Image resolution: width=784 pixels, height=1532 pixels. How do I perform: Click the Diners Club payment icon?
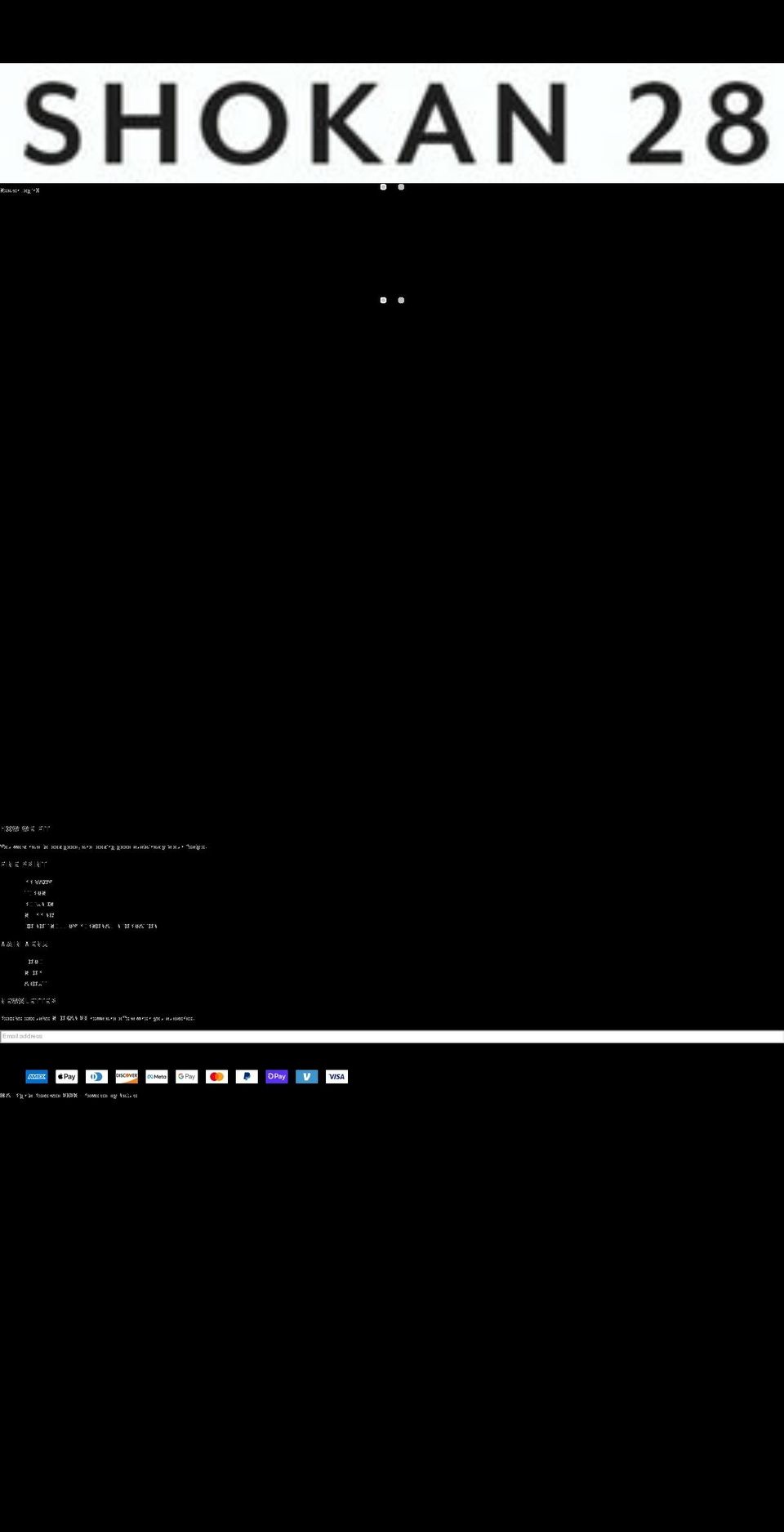96,1077
